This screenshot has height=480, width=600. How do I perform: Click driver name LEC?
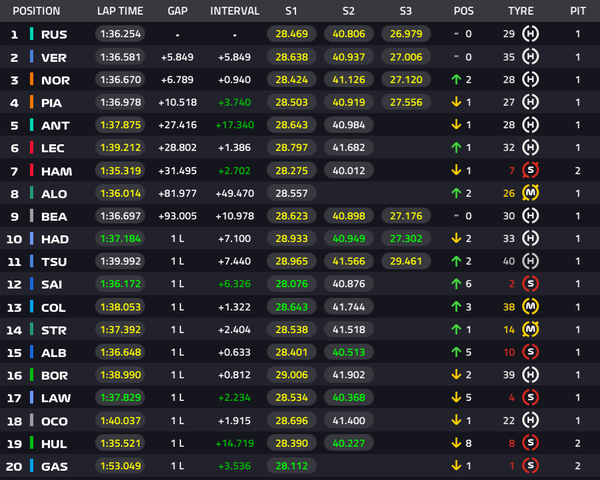coord(53,148)
